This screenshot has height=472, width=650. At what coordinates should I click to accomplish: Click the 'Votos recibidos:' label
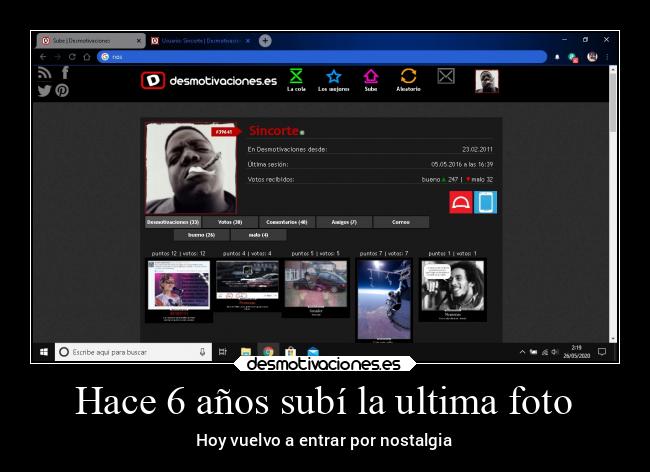[271, 179]
